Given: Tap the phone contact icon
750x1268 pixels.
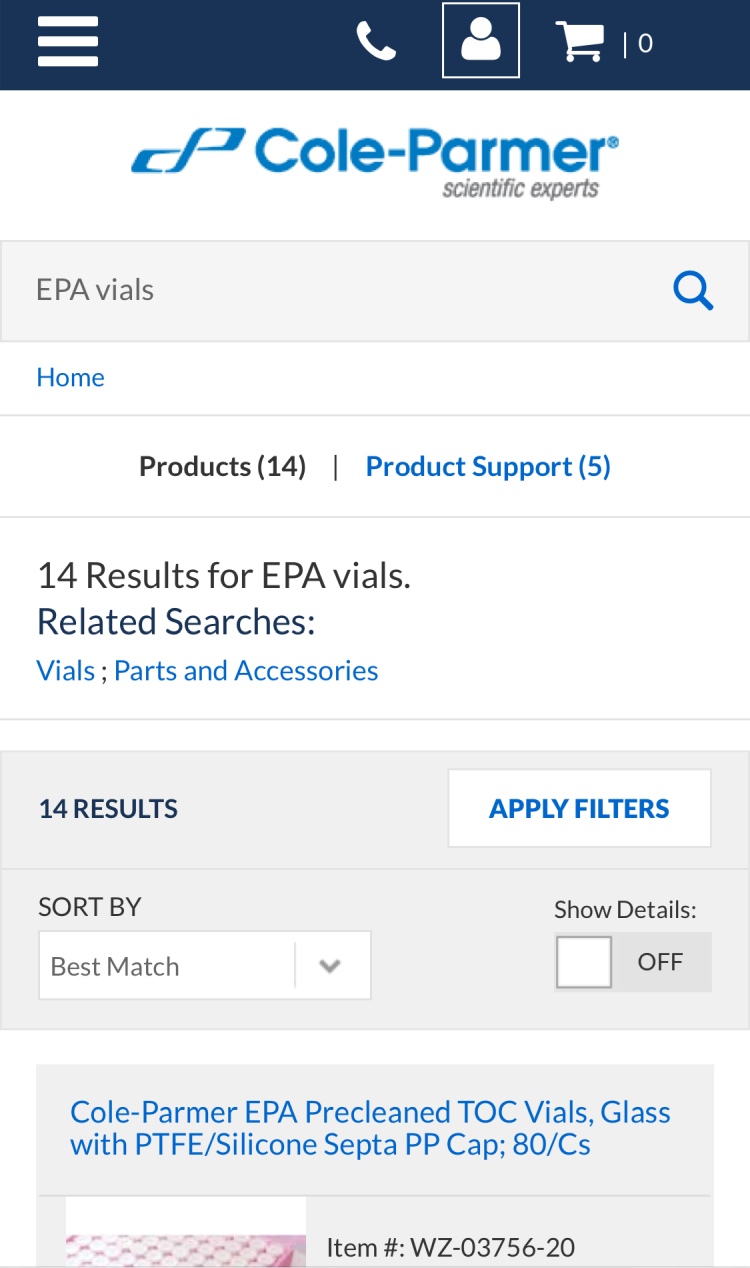Looking at the screenshot, I should pyautogui.click(x=376, y=42).
